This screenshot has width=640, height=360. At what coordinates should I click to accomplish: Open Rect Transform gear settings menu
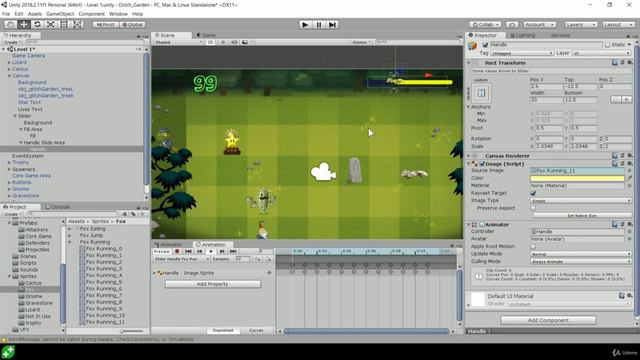click(630, 62)
